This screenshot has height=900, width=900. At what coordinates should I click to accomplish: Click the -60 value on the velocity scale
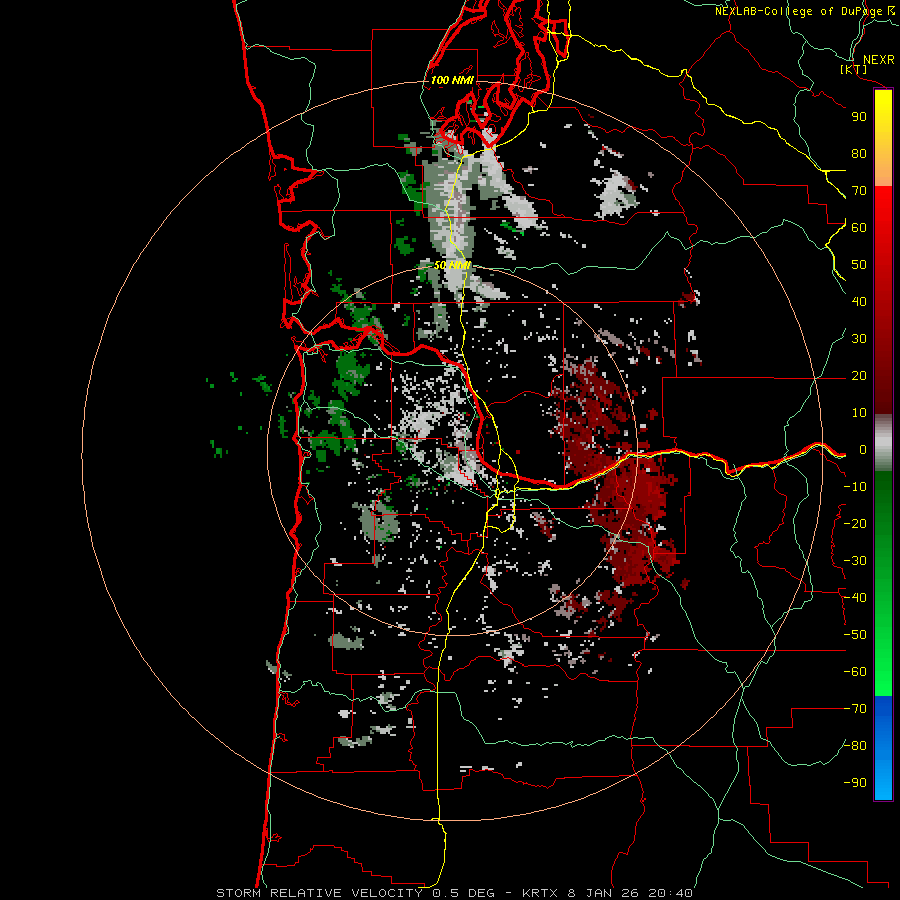click(855, 672)
